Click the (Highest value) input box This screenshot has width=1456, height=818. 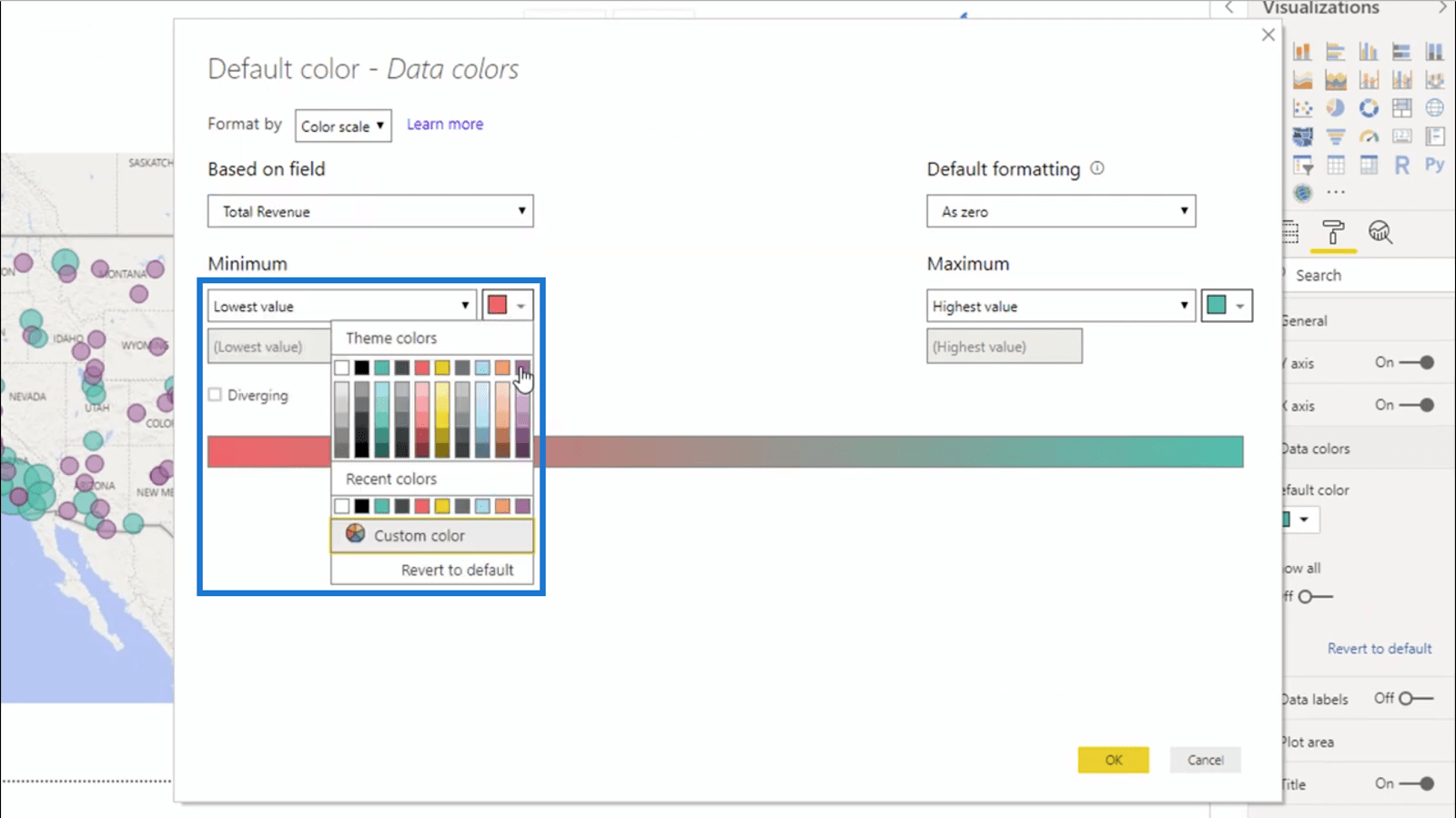[1005, 347]
